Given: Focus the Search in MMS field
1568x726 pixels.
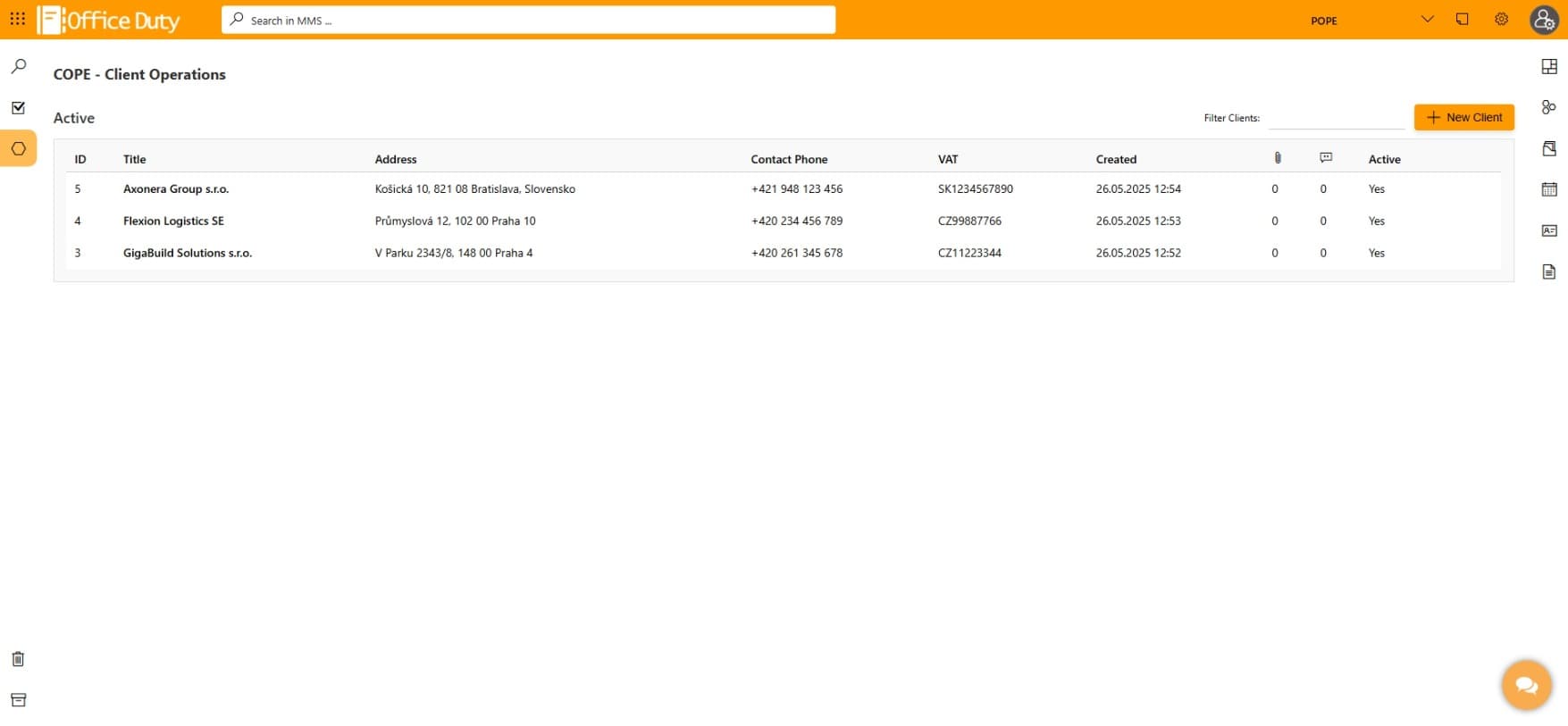Looking at the screenshot, I should [528, 20].
